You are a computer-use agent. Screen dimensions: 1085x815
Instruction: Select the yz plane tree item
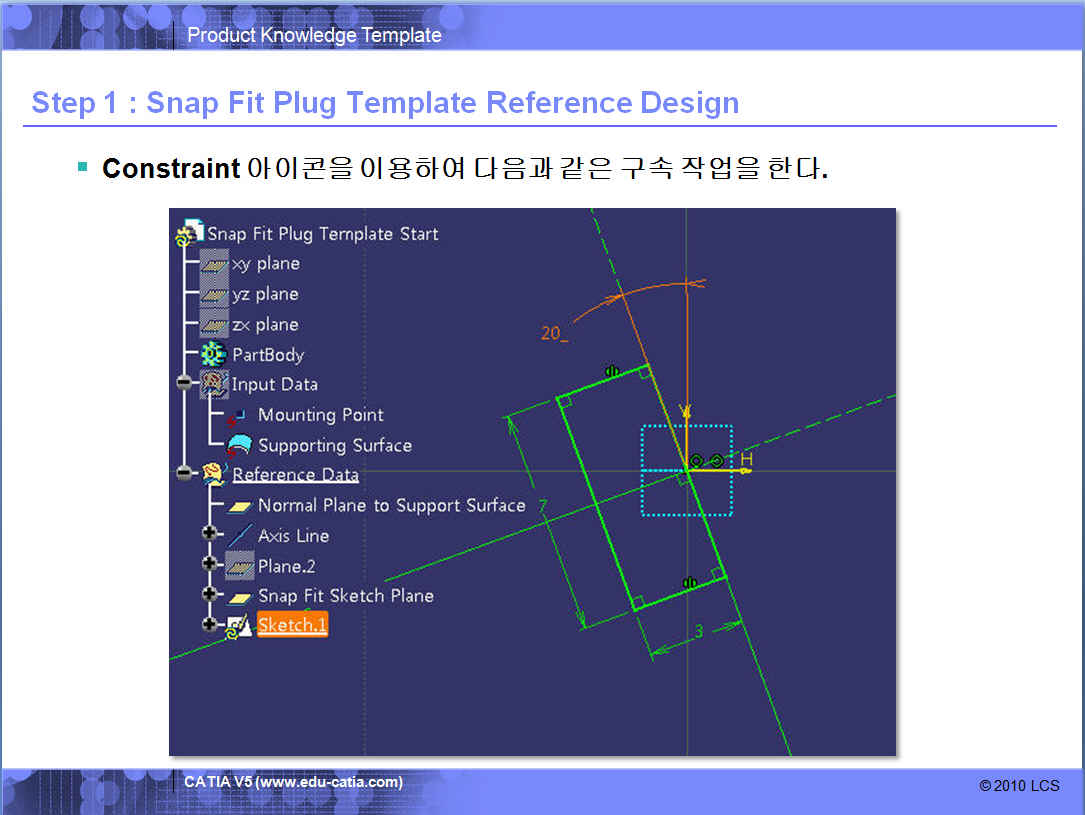(x=265, y=294)
